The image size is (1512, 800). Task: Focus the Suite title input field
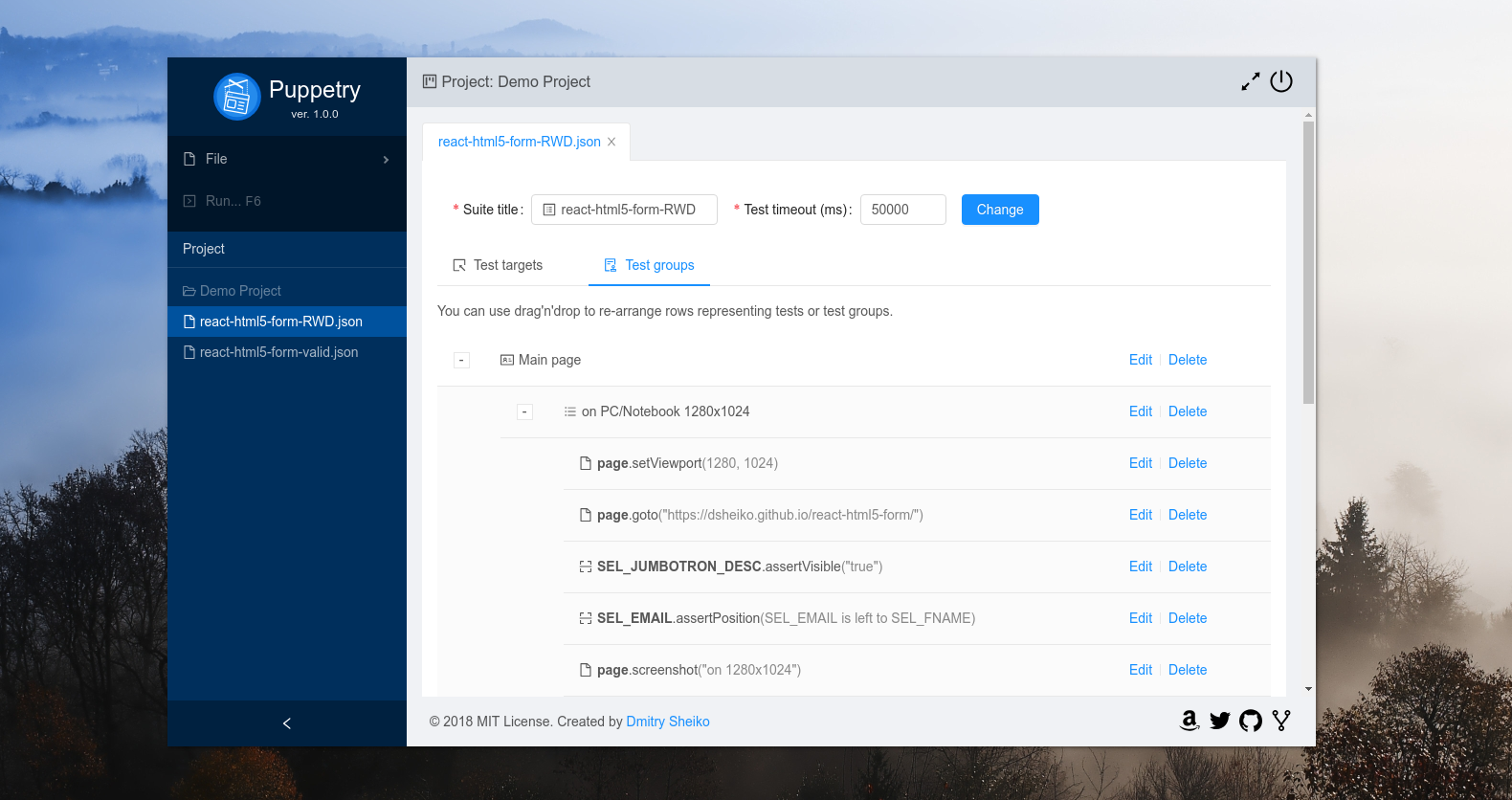(624, 210)
